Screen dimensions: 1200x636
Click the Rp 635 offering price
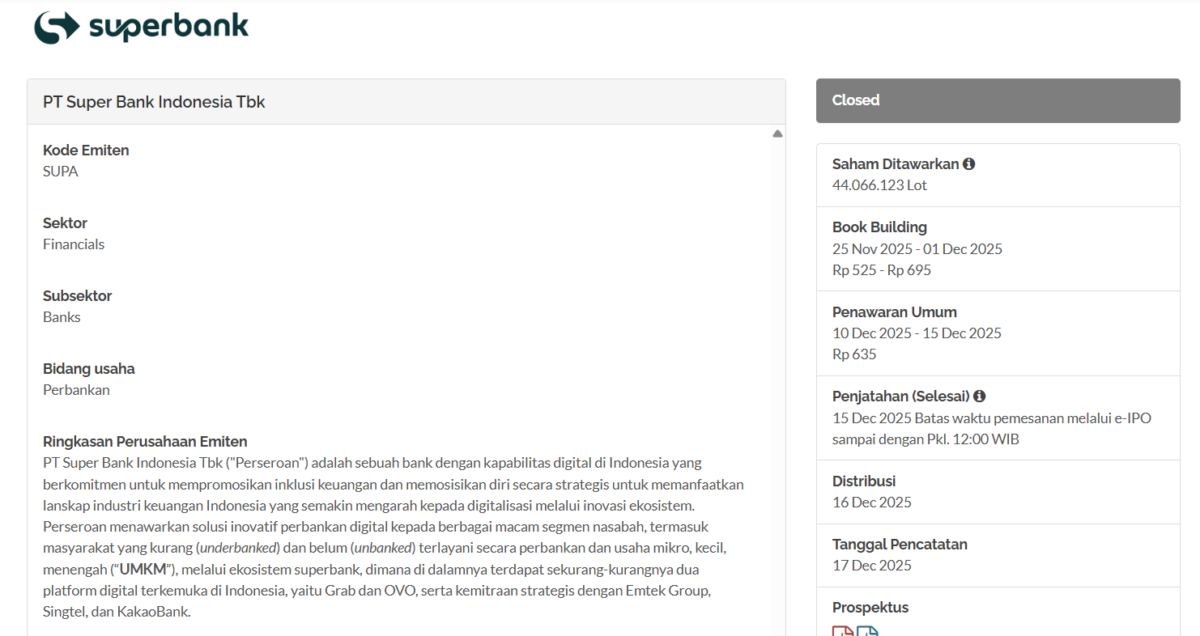point(854,354)
